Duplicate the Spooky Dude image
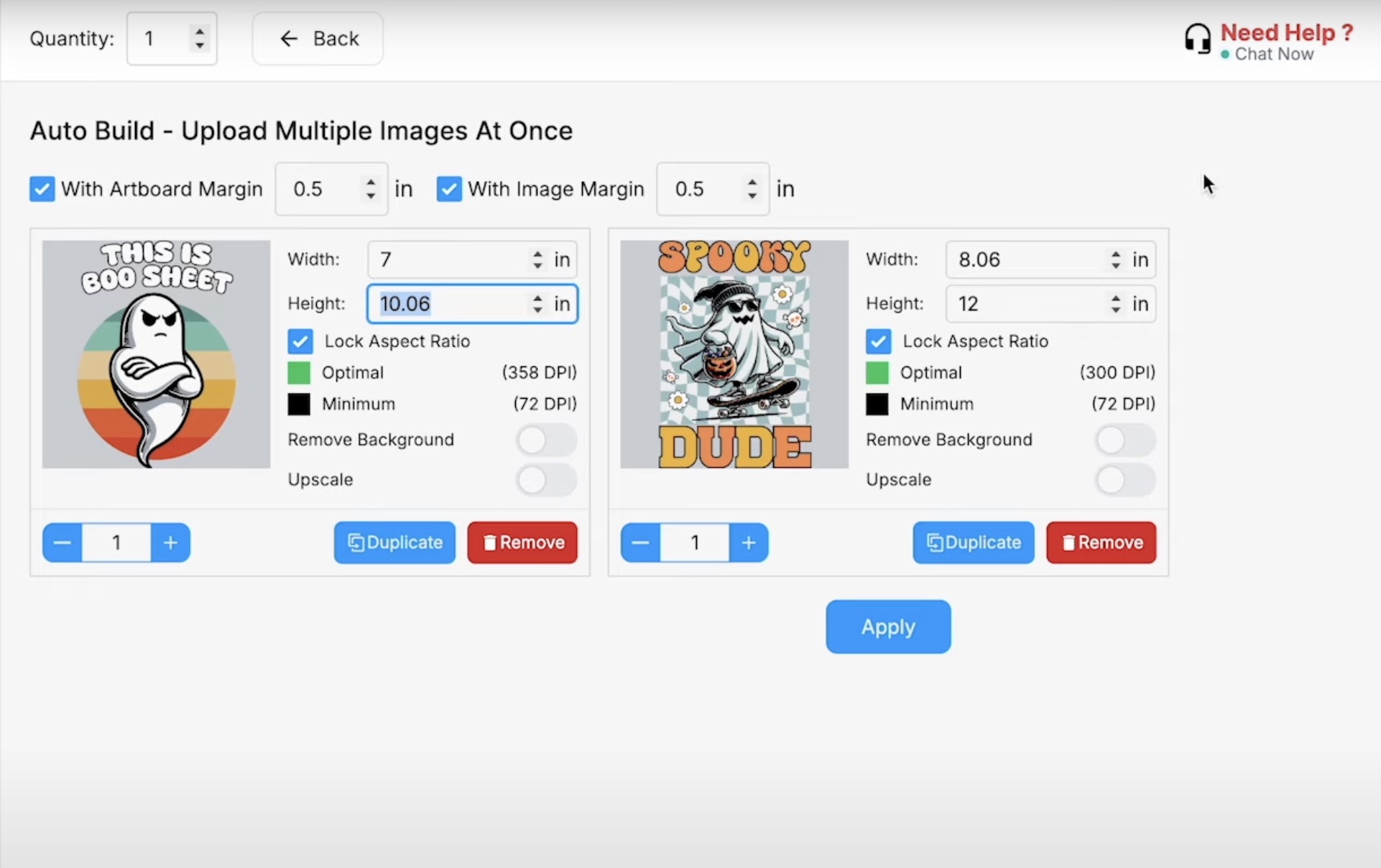 click(x=973, y=542)
